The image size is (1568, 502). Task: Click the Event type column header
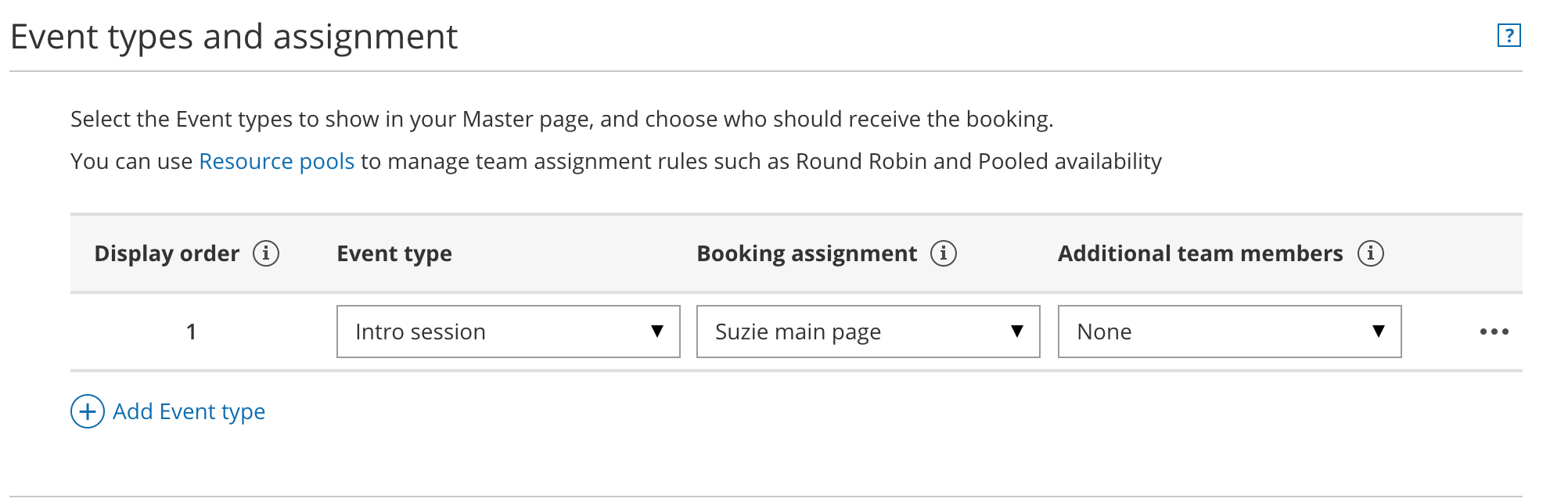[394, 253]
